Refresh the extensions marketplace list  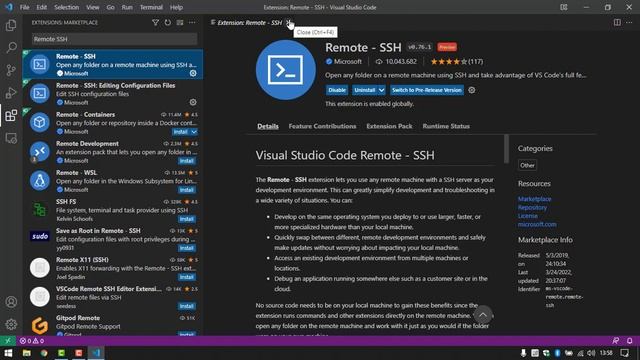click(x=167, y=22)
